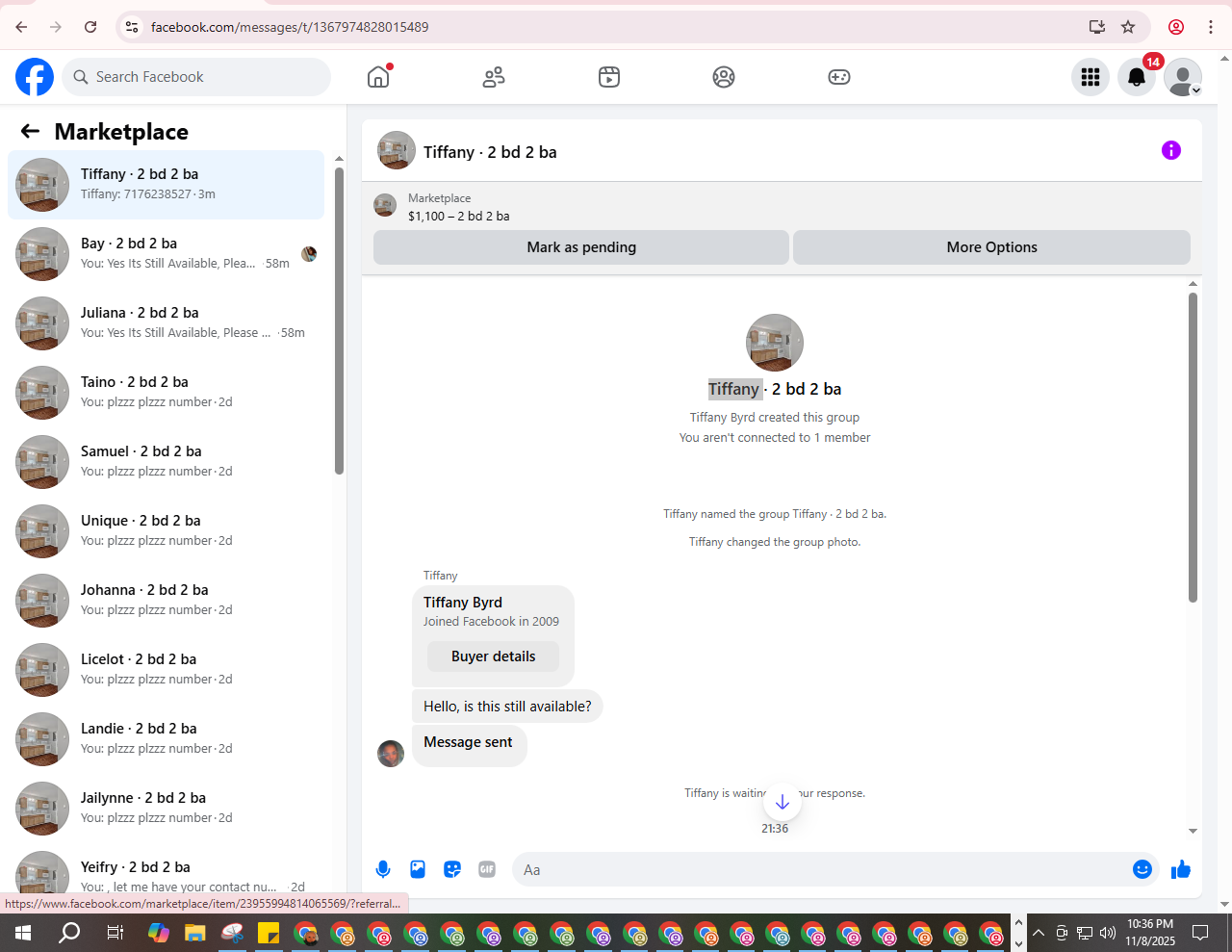The height and width of the screenshot is (952, 1232).
Task: Open the Juliana · 2 bd 2 ba conversation
Action: [x=166, y=322]
